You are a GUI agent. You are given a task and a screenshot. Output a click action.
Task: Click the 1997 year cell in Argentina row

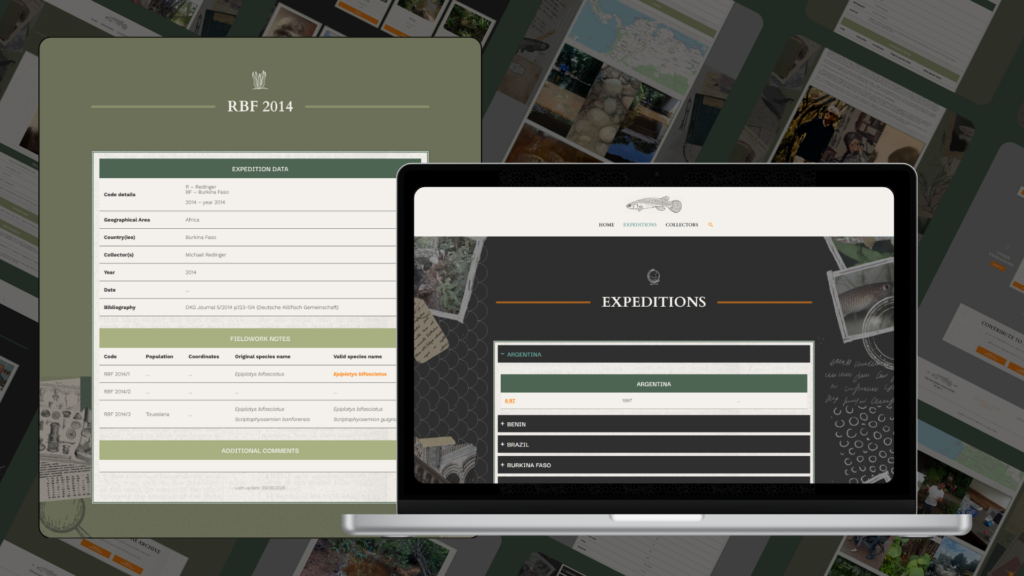(x=627, y=401)
